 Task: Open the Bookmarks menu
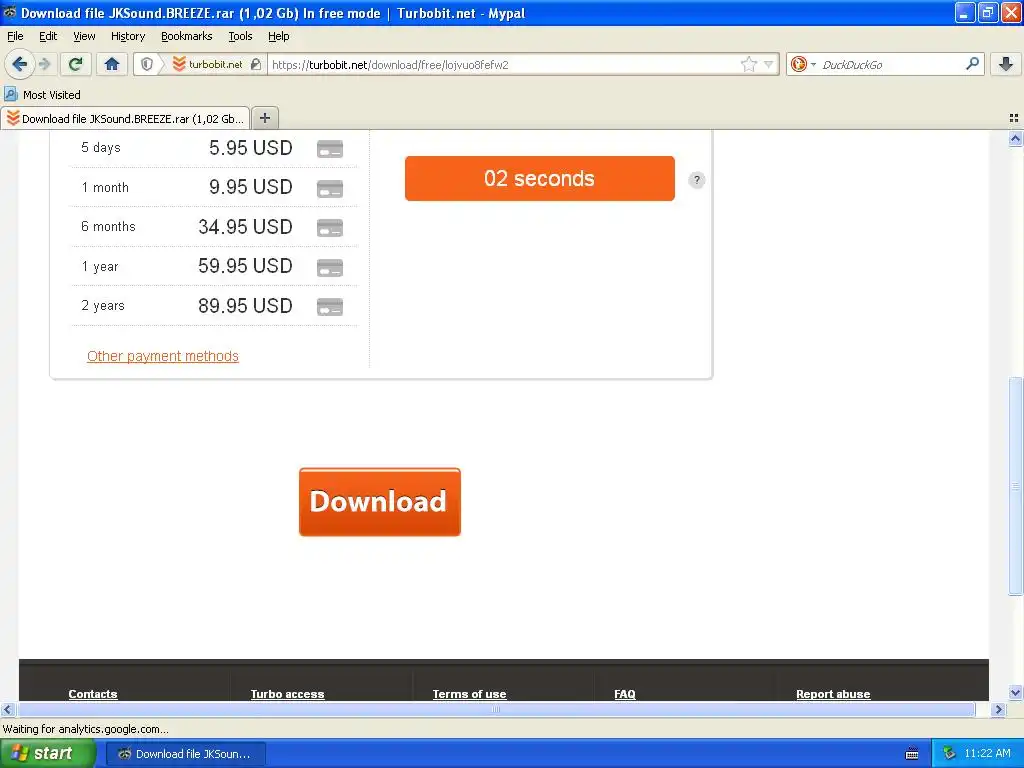point(186,36)
